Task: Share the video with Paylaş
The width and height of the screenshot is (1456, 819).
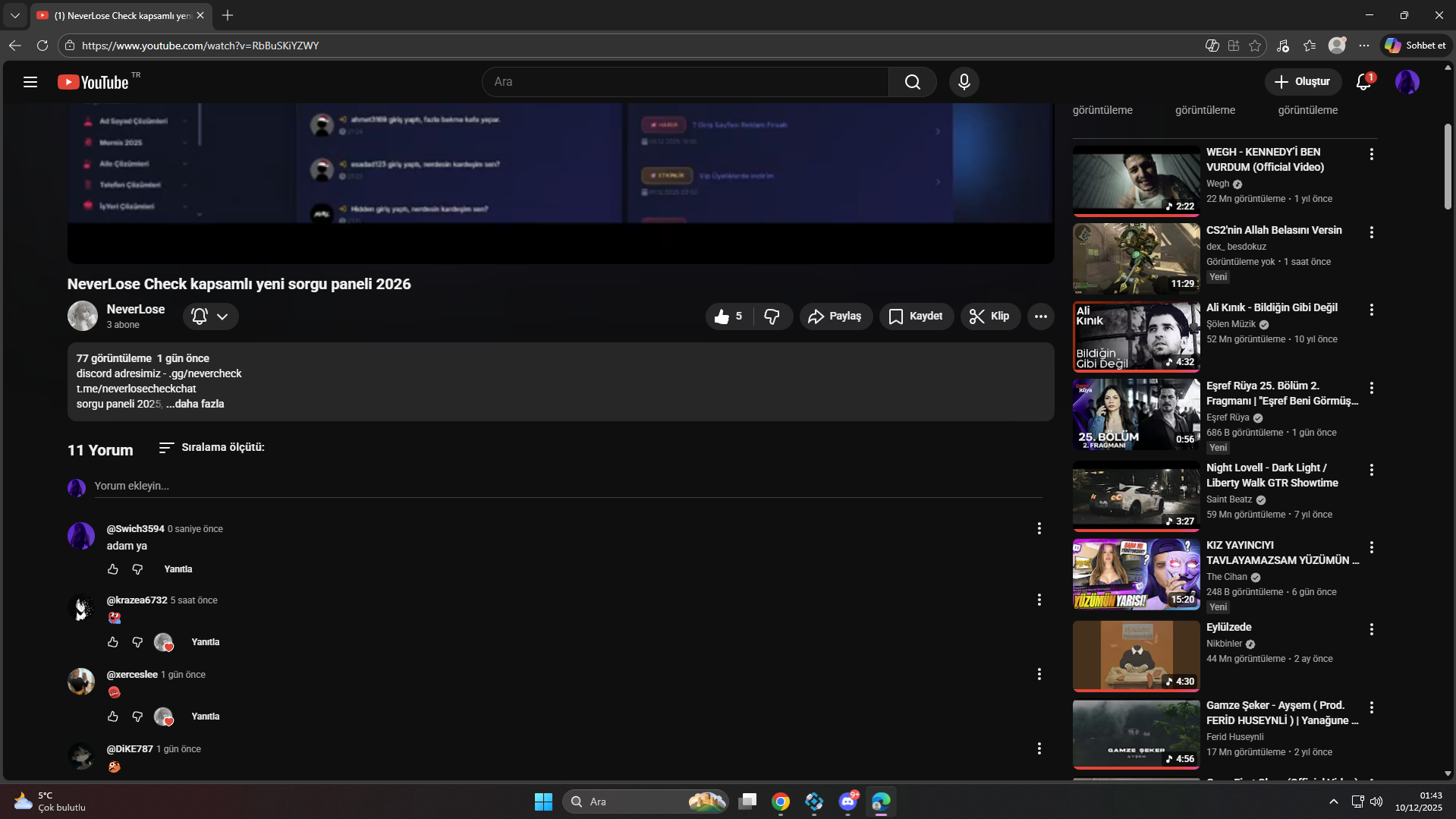Action: tap(835, 317)
